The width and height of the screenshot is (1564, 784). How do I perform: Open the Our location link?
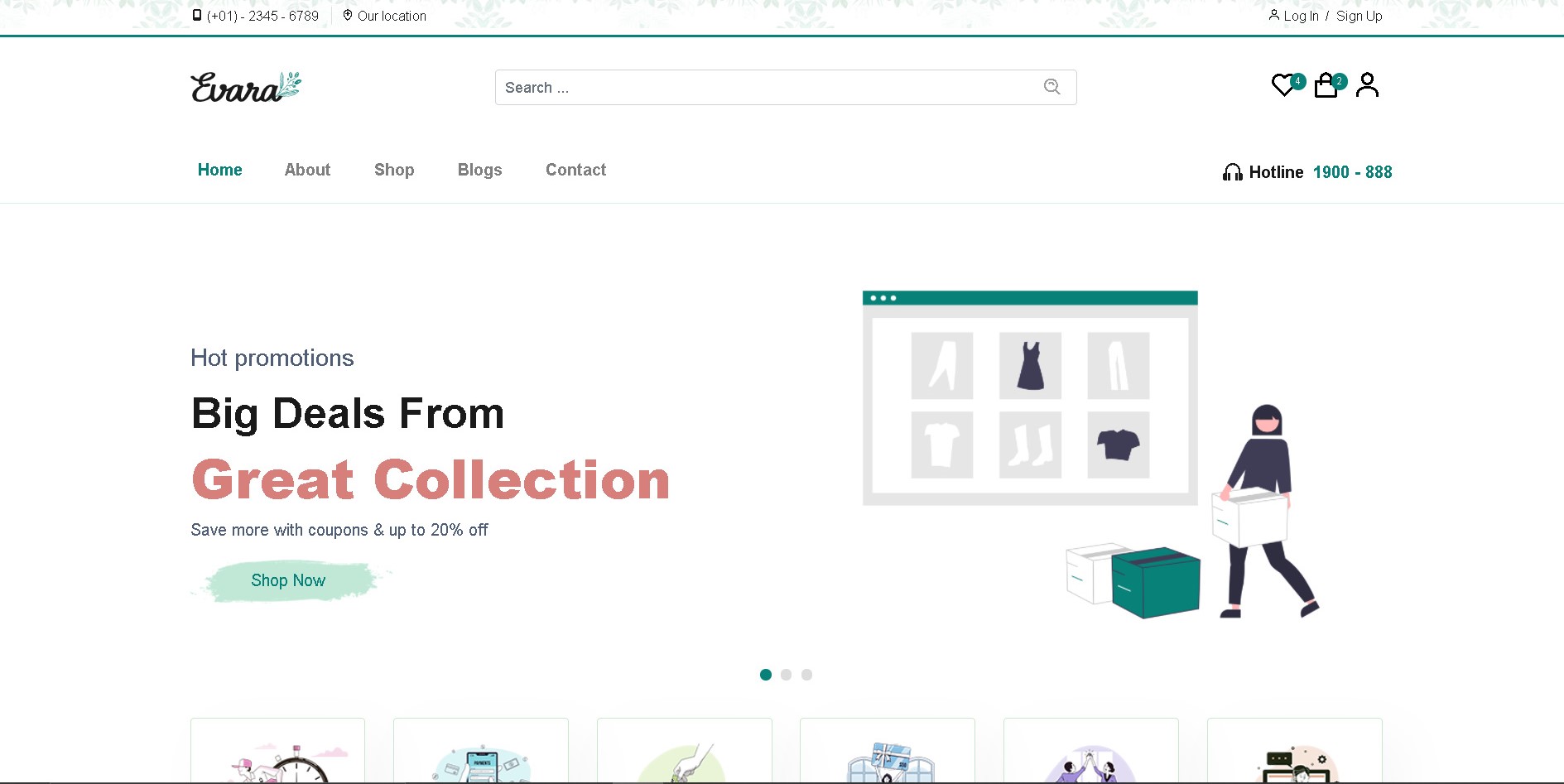pyautogui.click(x=392, y=16)
